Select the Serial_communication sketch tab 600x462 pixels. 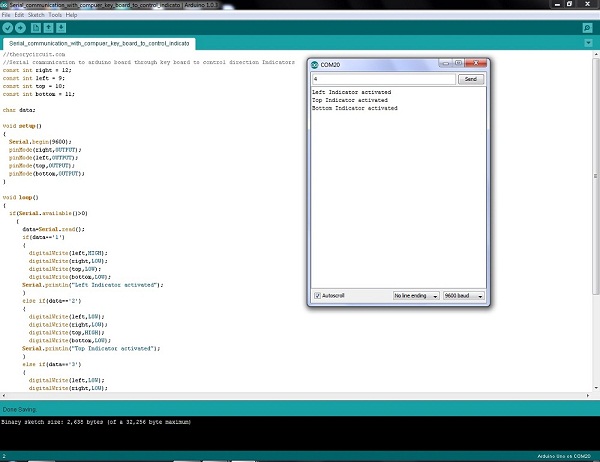coord(99,44)
